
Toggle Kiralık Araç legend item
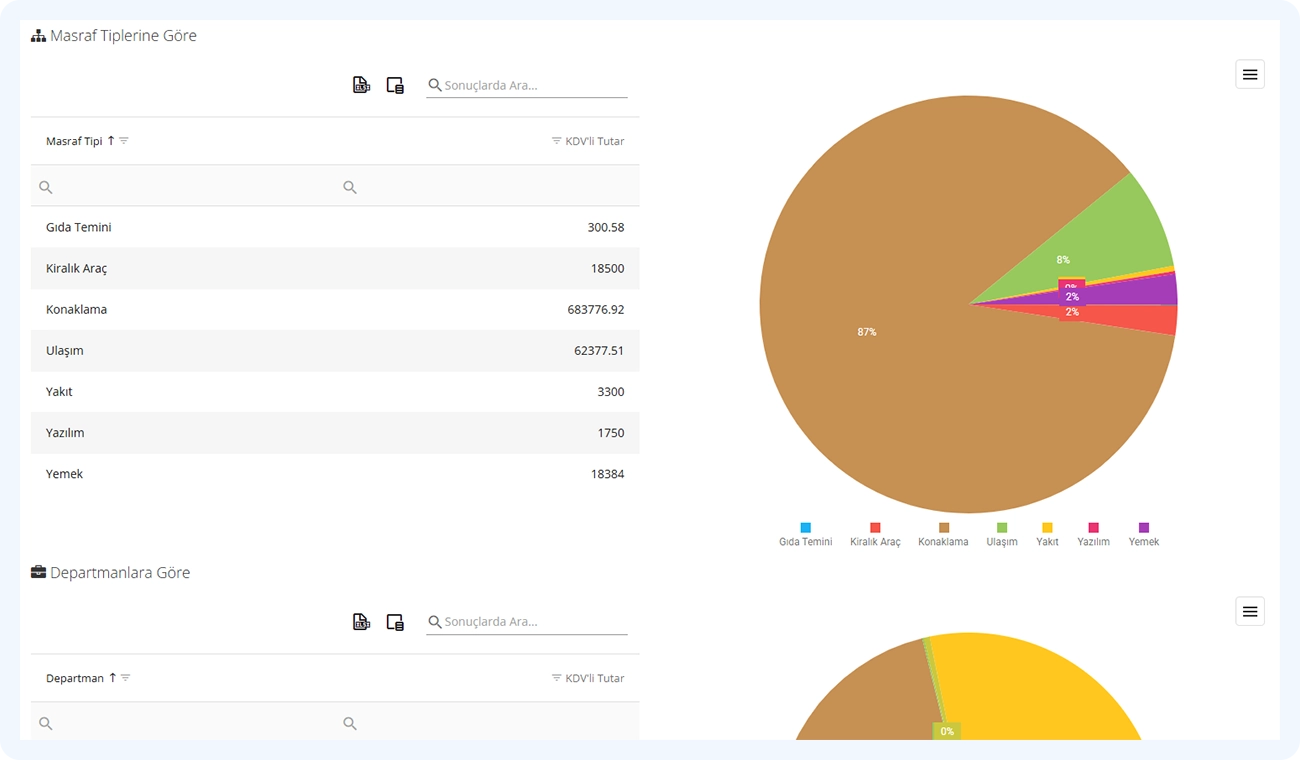point(875,534)
